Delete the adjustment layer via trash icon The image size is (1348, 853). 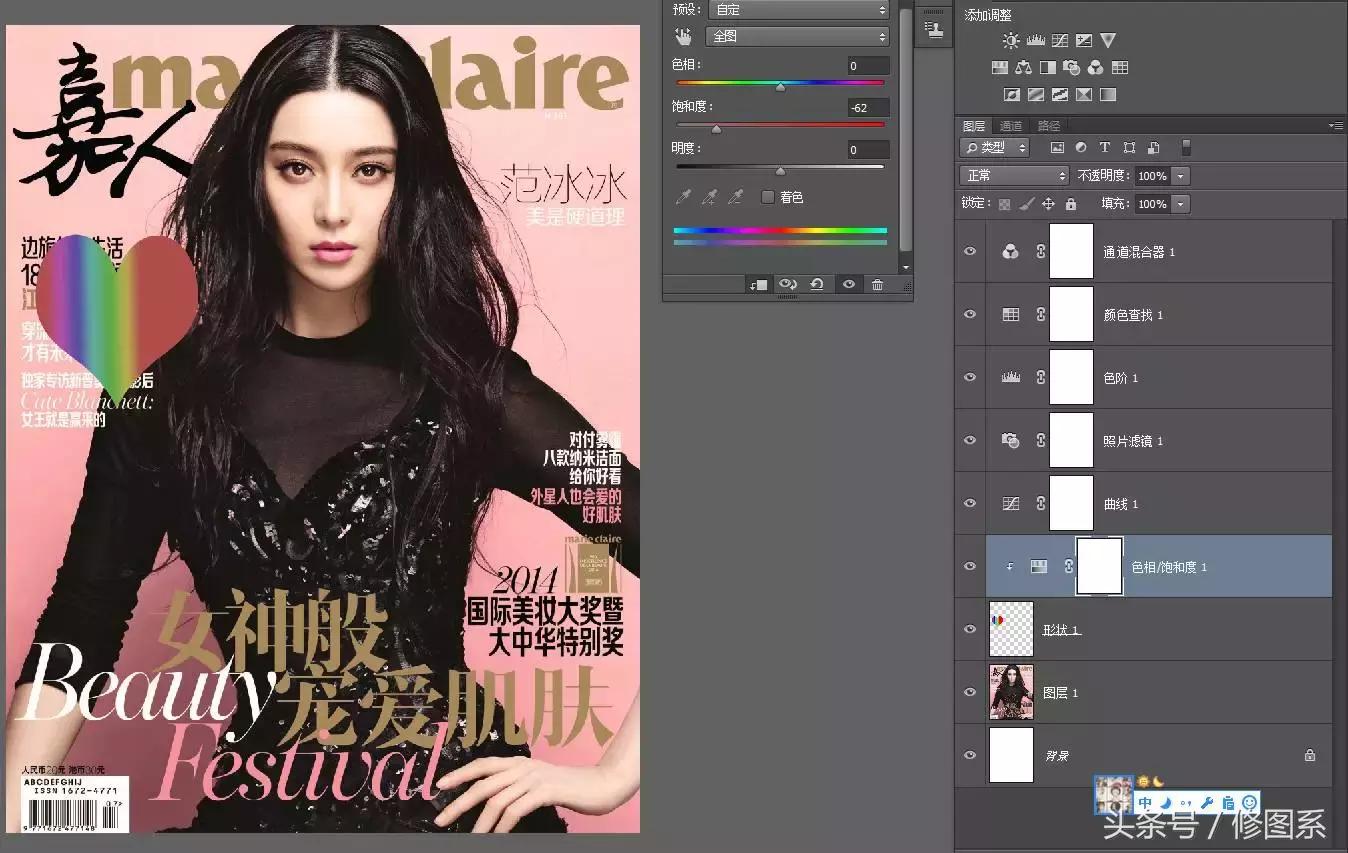tap(877, 284)
